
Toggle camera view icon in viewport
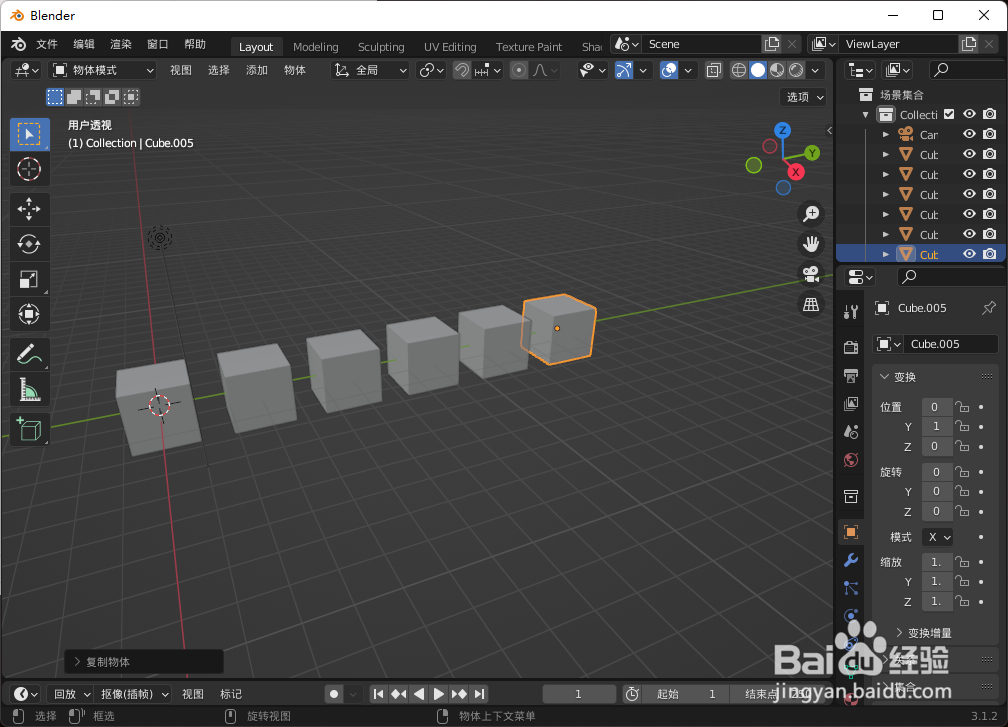811,274
